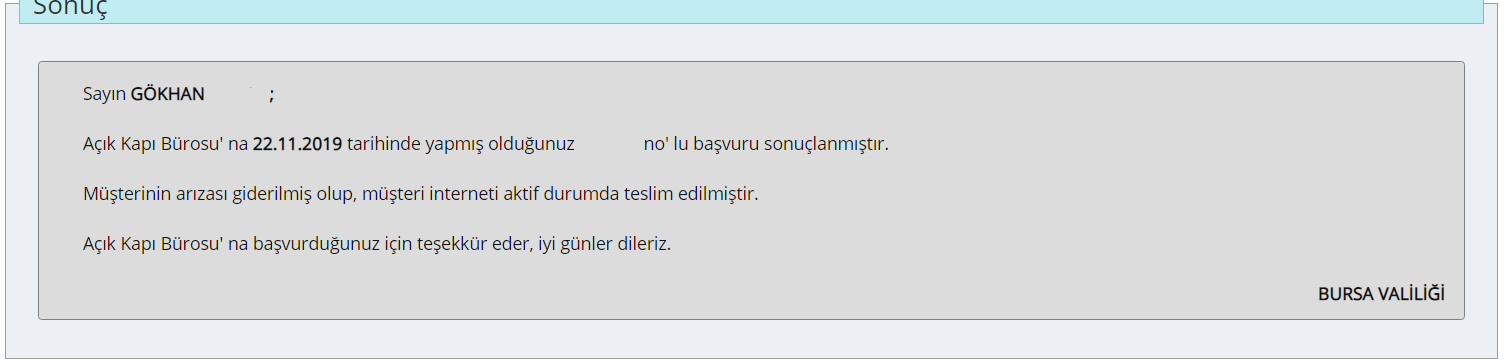Click the blank application number gap
Screen dimensions: 1505x361
coord(608,144)
